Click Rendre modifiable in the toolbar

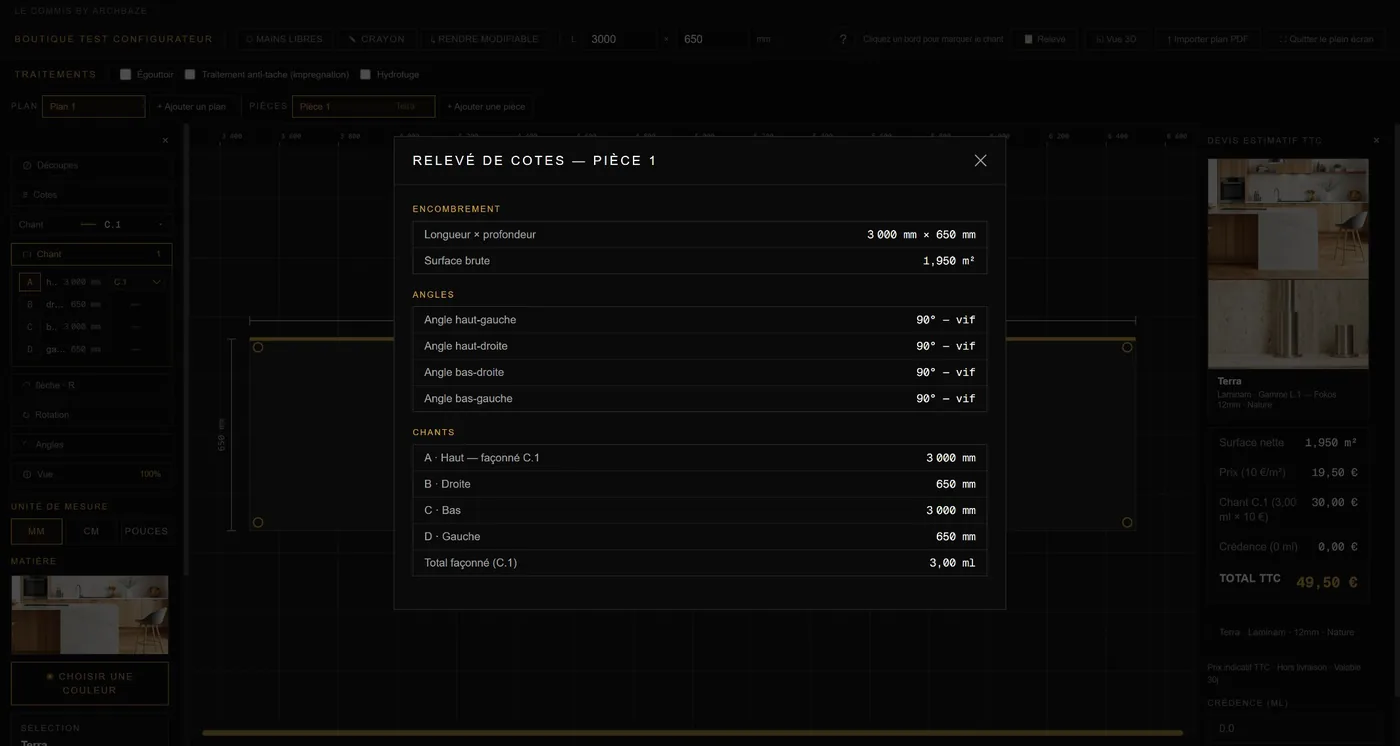point(484,39)
